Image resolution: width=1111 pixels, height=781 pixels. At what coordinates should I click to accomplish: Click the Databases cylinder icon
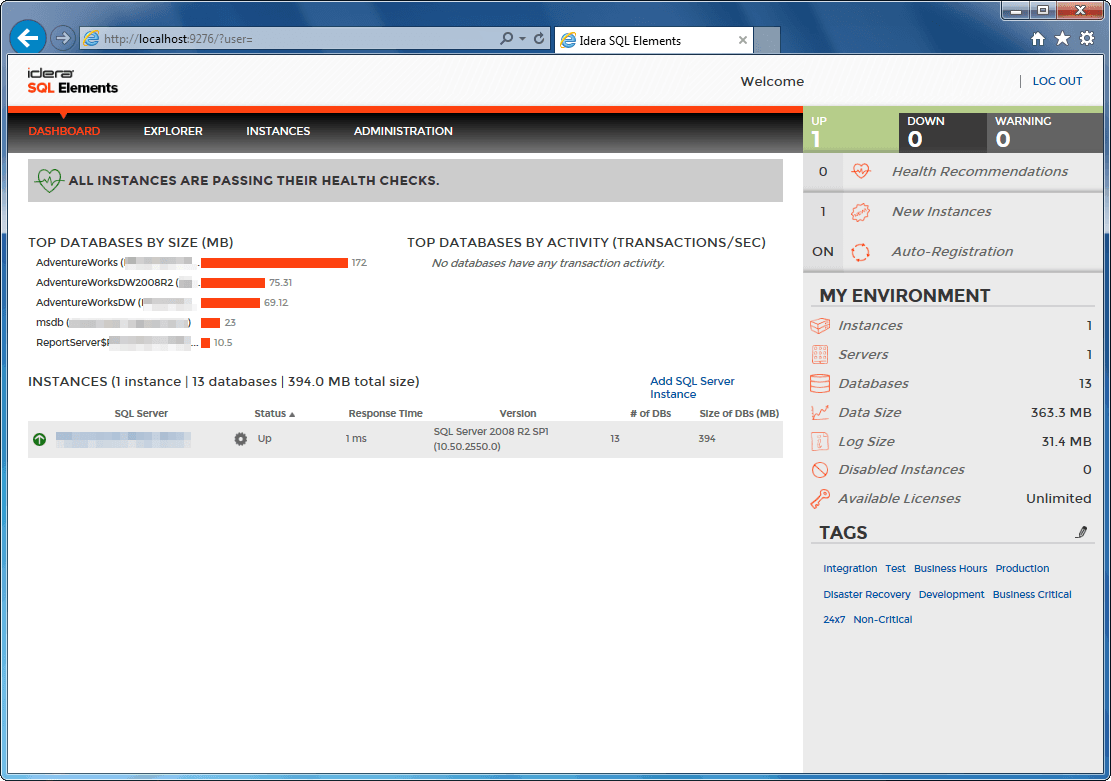click(x=820, y=383)
